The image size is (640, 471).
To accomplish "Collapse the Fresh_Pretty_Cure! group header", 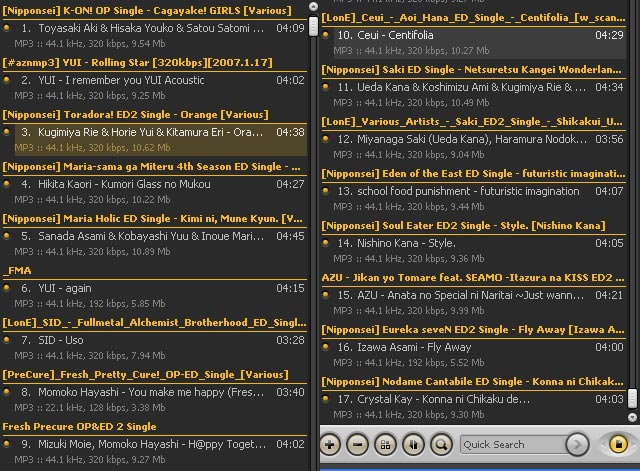I will 154,374.
